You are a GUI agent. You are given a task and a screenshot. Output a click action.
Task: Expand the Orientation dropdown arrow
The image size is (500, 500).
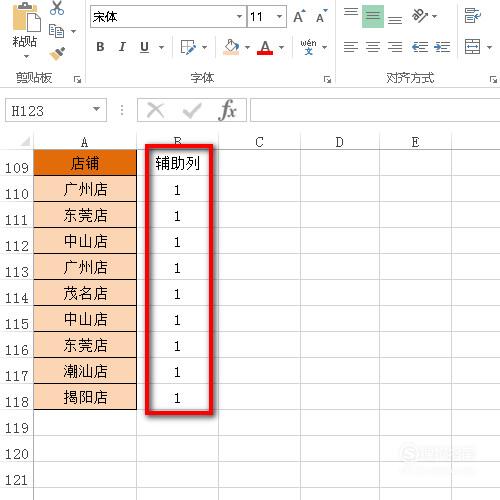click(x=434, y=16)
